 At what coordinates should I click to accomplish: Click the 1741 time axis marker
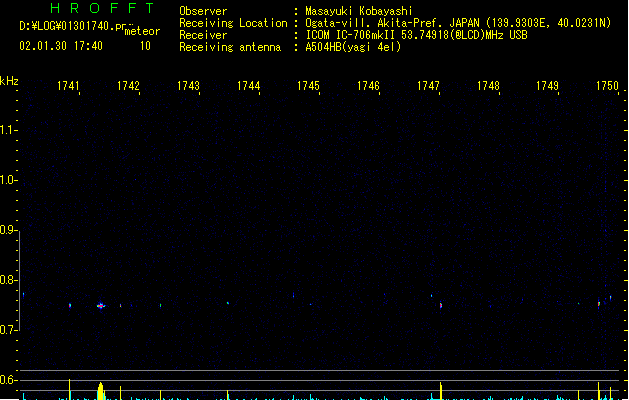coord(68,86)
